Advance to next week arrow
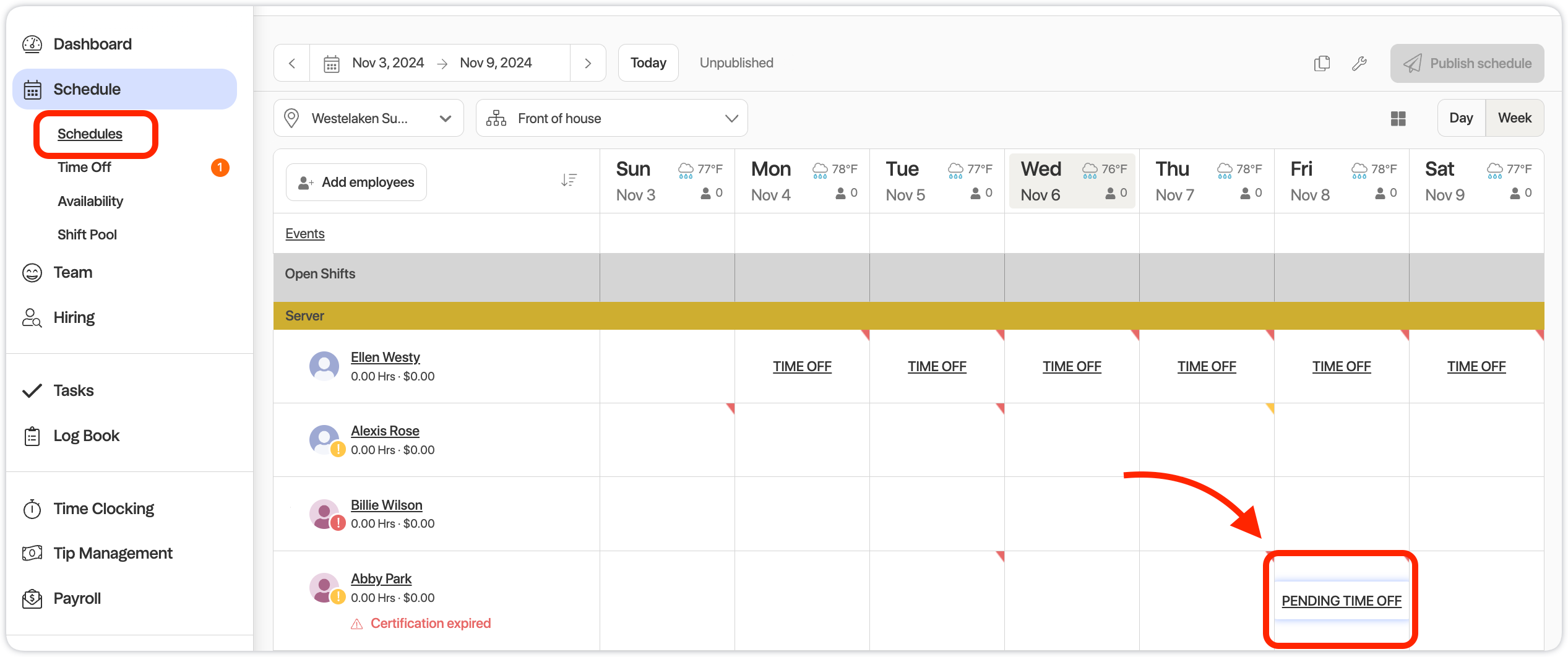This screenshot has width=1568, height=657. coord(588,63)
